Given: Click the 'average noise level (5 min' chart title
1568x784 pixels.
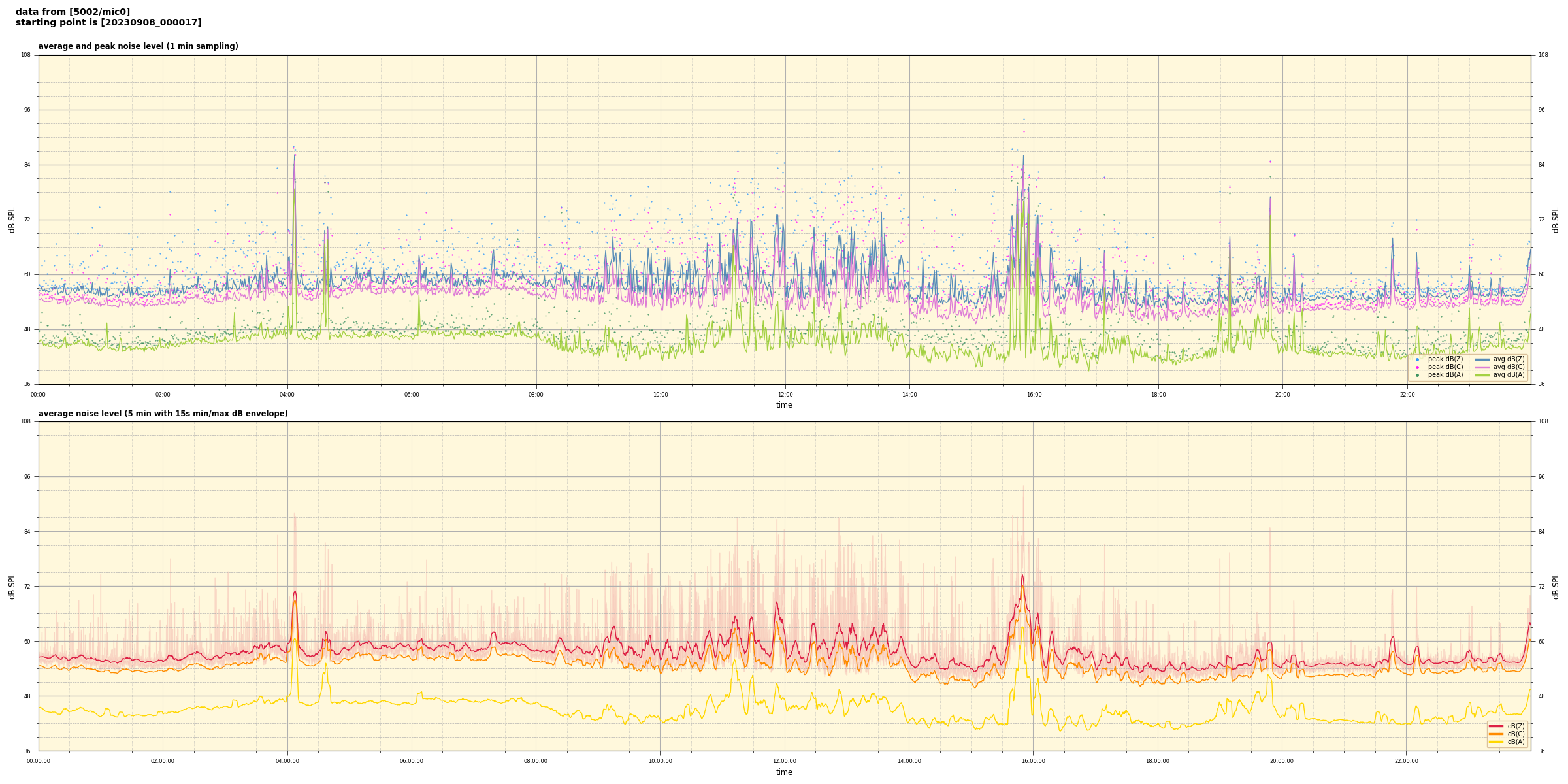Looking at the screenshot, I should tap(163, 414).
